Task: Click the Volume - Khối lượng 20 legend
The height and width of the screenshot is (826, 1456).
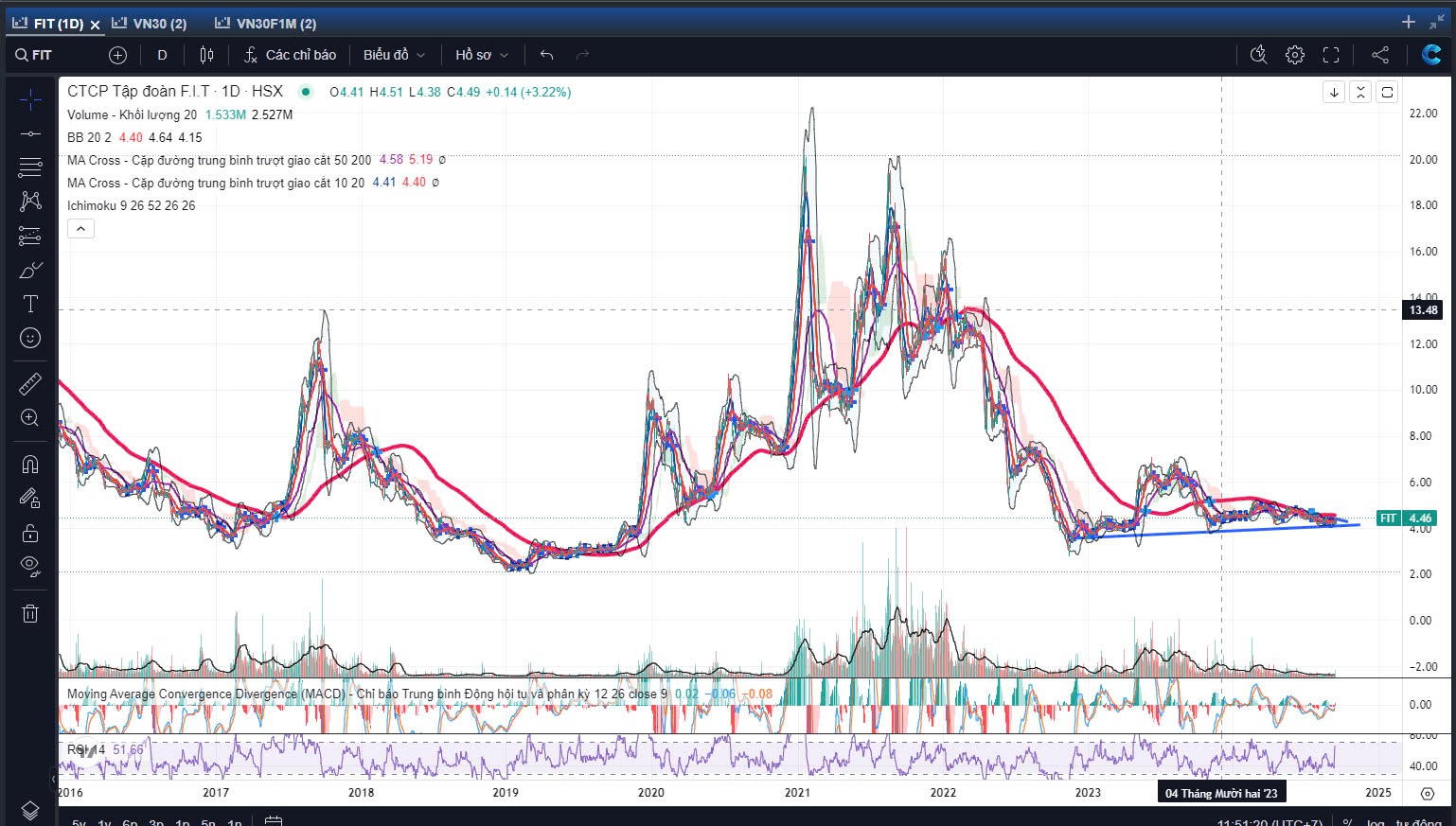Action: 132,114
